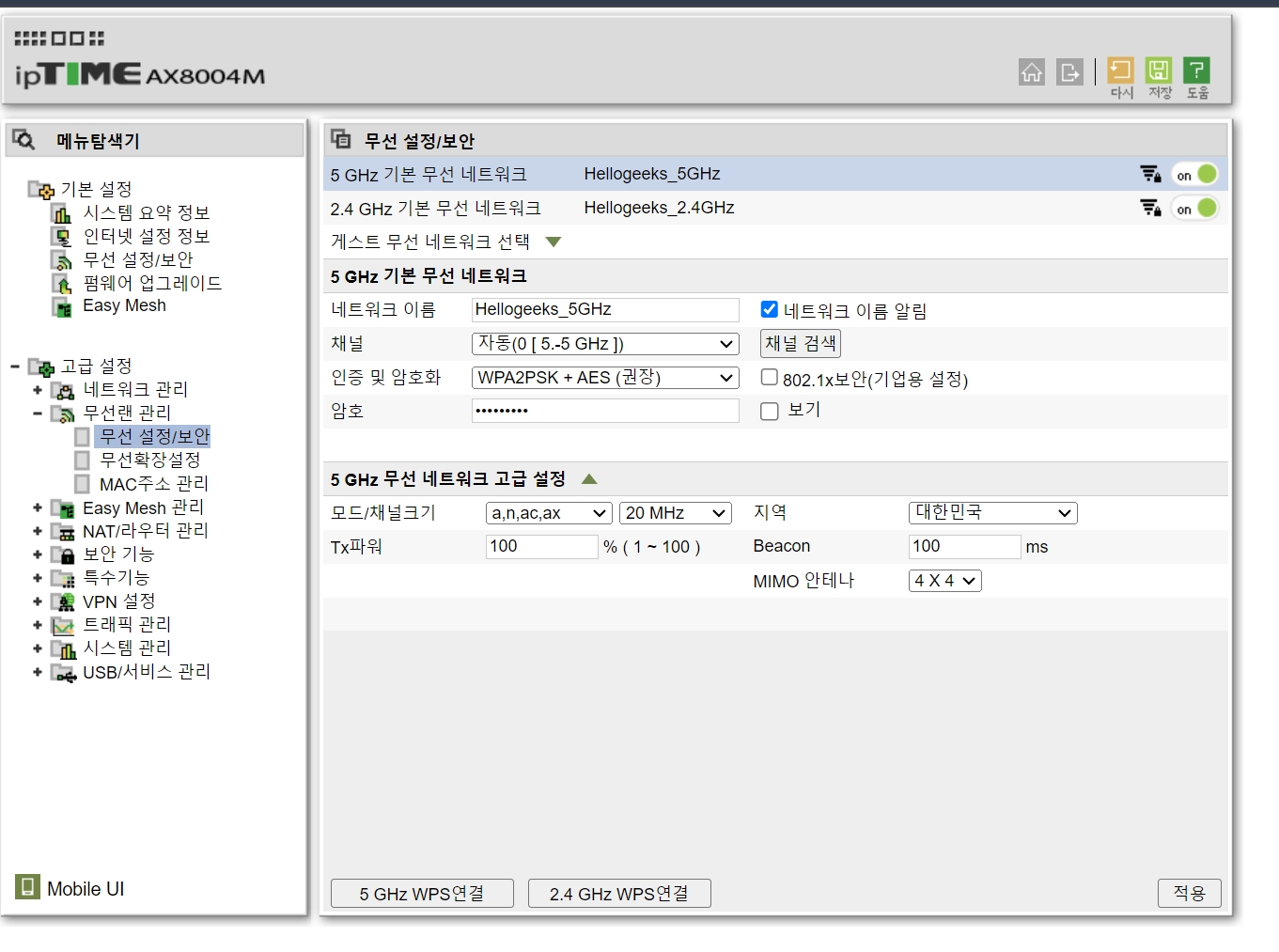1279x952 pixels.
Task: Toggle 5 GHz network on switch
Action: click(x=1195, y=175)
